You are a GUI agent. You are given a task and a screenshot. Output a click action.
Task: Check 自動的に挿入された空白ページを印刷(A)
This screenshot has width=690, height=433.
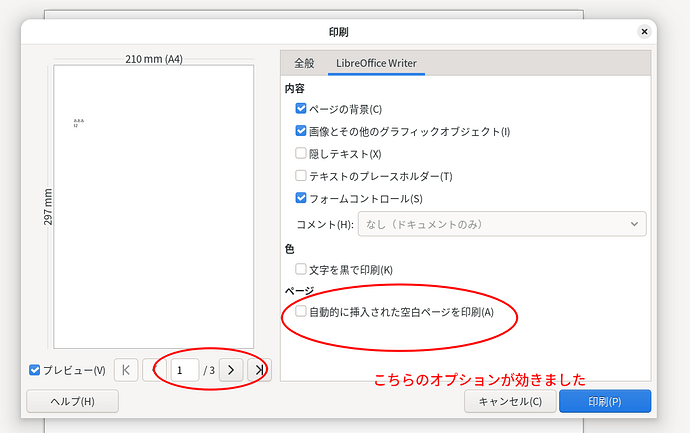(301, 312)
